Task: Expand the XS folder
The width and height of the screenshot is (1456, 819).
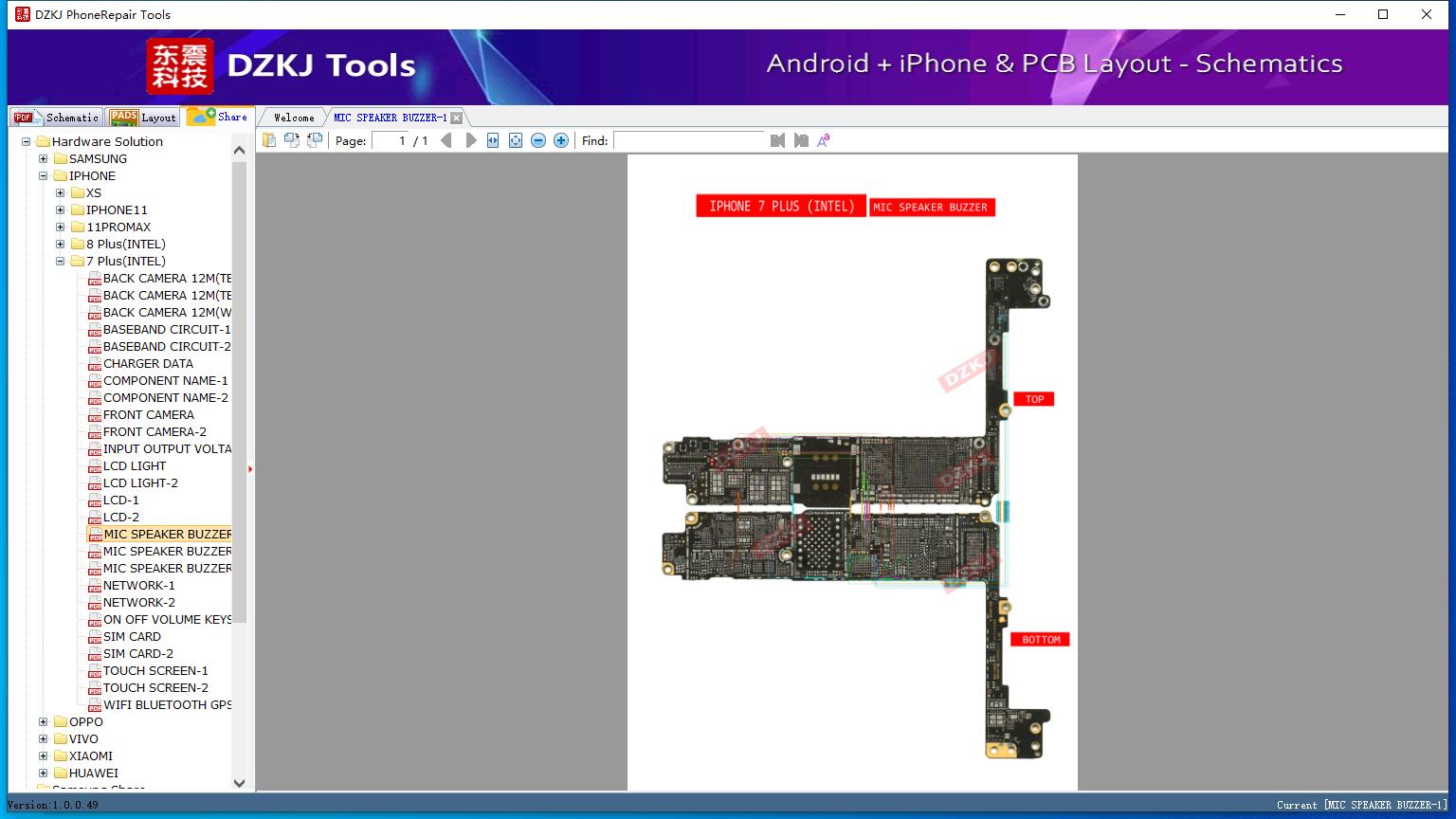Action: pos(60,193)
